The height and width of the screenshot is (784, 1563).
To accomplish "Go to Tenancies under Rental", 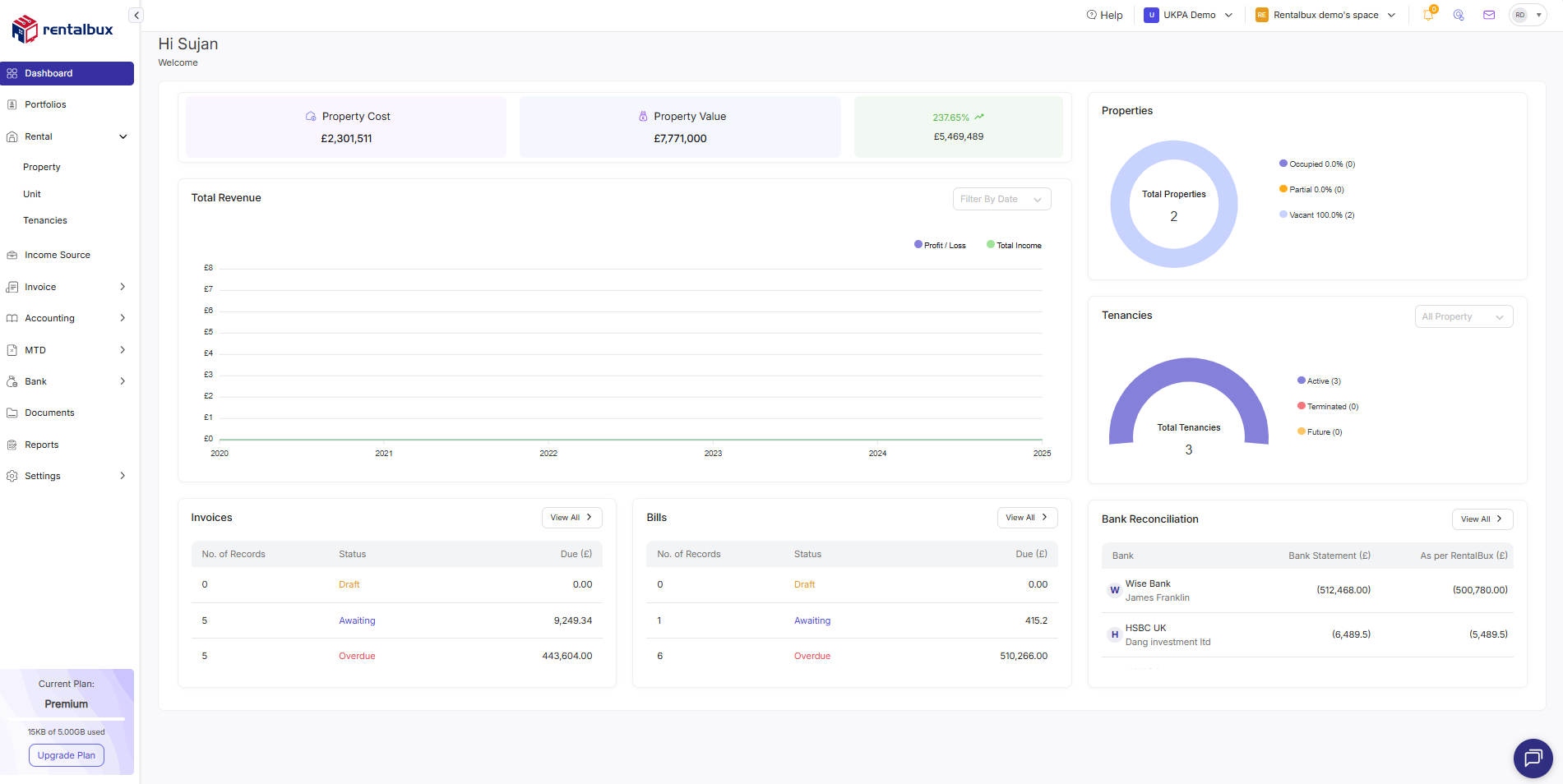I will coord(45,220).
